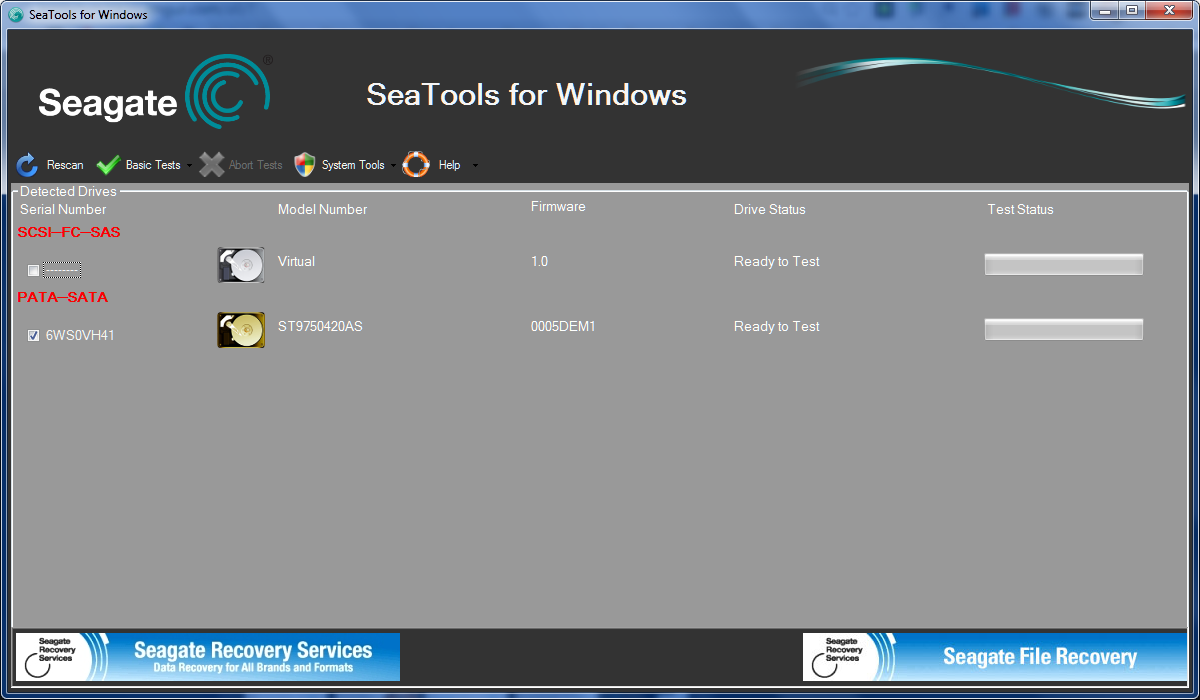Viewport: 1200px width, 700px height.
Task: Click the green checkmark Basic Tests icon
Action: pos(108,165)
